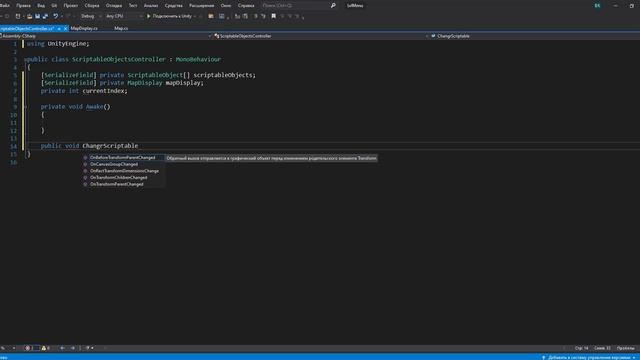Image resolution: width=640 pixels, height=360 pixels.
Task: Click Добавить в систему управления версиями
Action: pos(589,358)
